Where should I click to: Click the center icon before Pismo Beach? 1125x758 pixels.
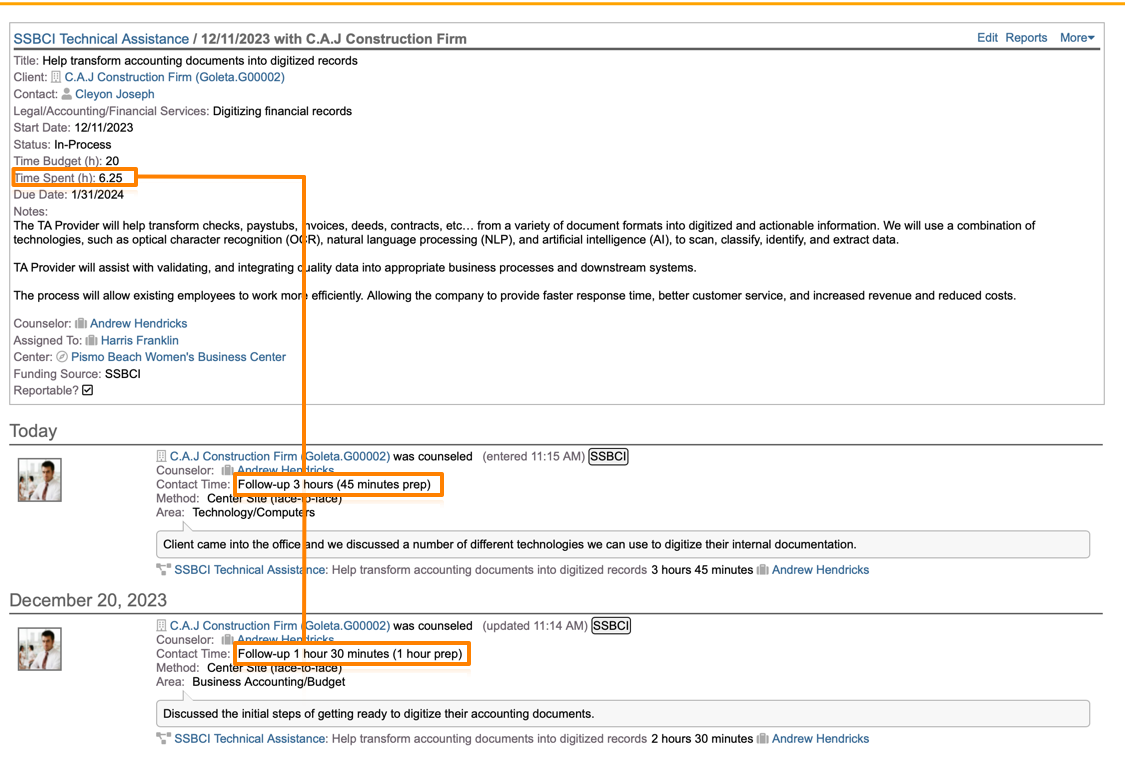(62, 357)
